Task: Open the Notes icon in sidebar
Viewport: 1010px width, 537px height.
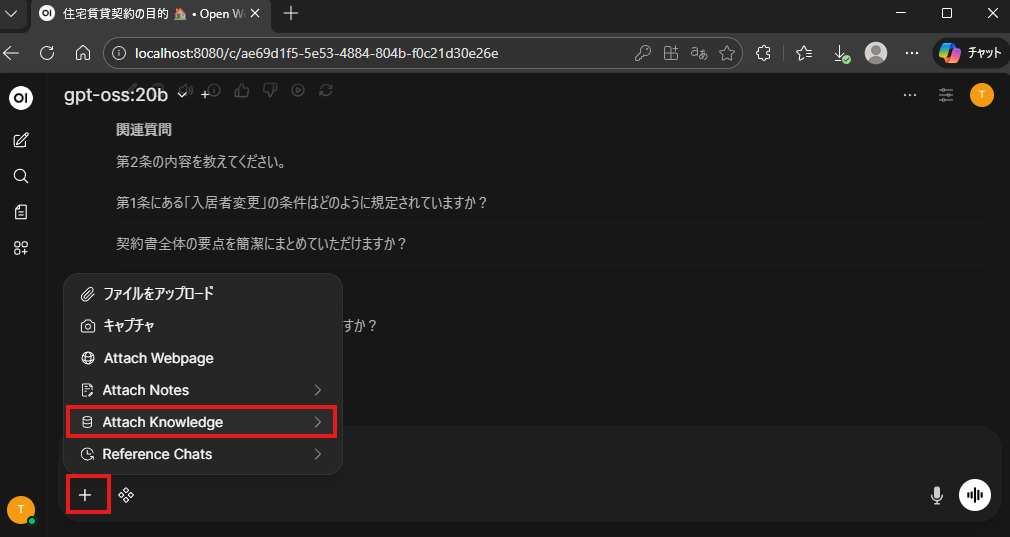Action: (20, 212)
